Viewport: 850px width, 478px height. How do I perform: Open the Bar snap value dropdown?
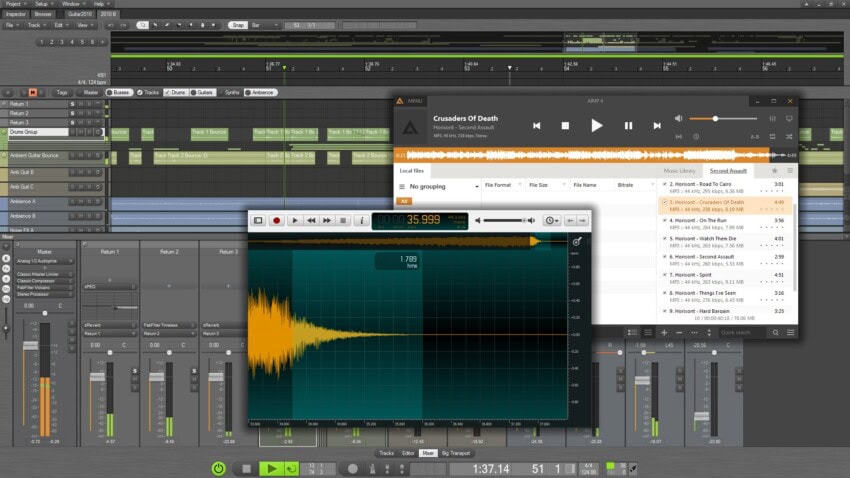point(265,24)
